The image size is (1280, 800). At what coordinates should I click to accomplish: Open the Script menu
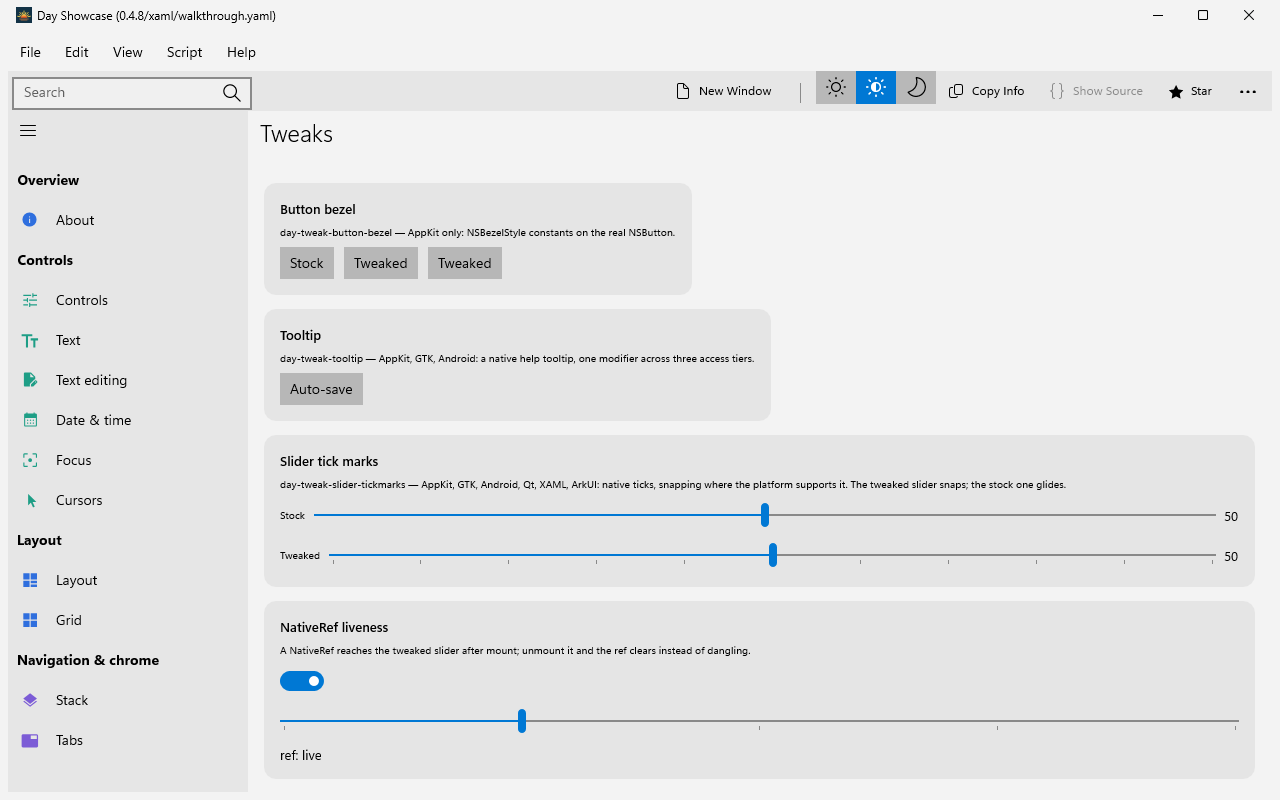pos(185,52)
